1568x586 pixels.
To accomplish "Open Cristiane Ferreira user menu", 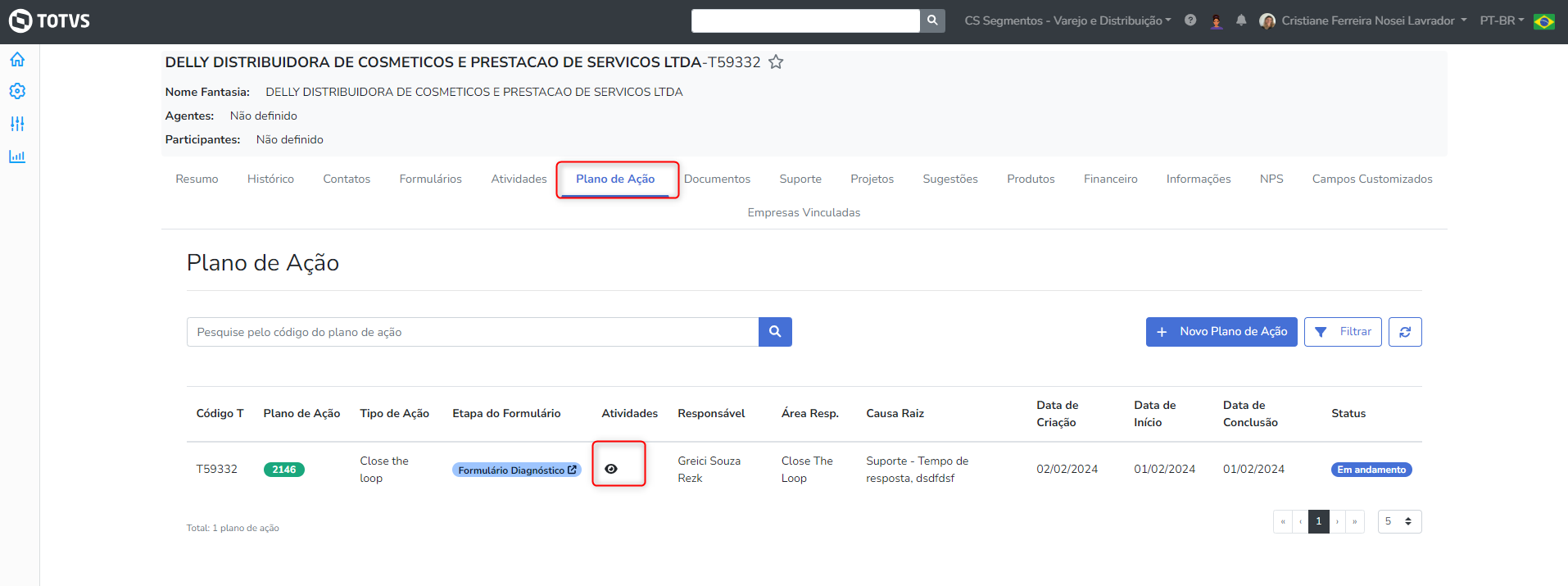I will pos(1374,20).
